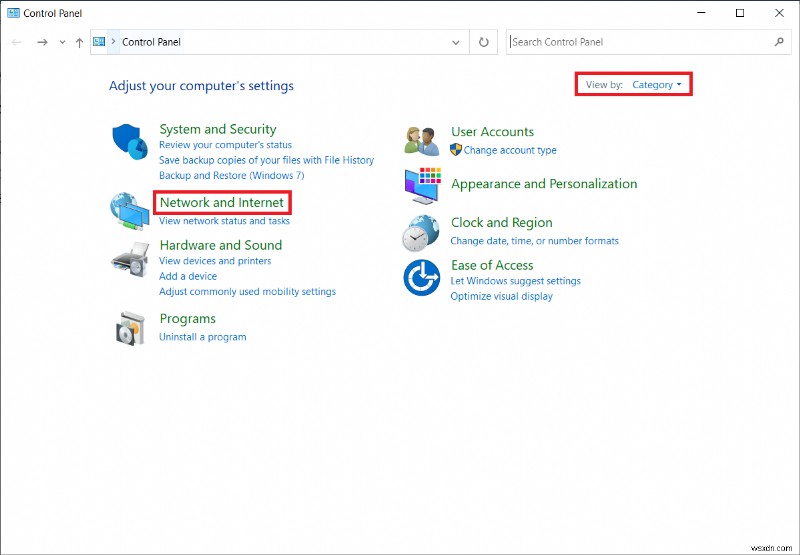Click the Hardware and Sound printer icon
800x555 pixels.
point(128,260)
